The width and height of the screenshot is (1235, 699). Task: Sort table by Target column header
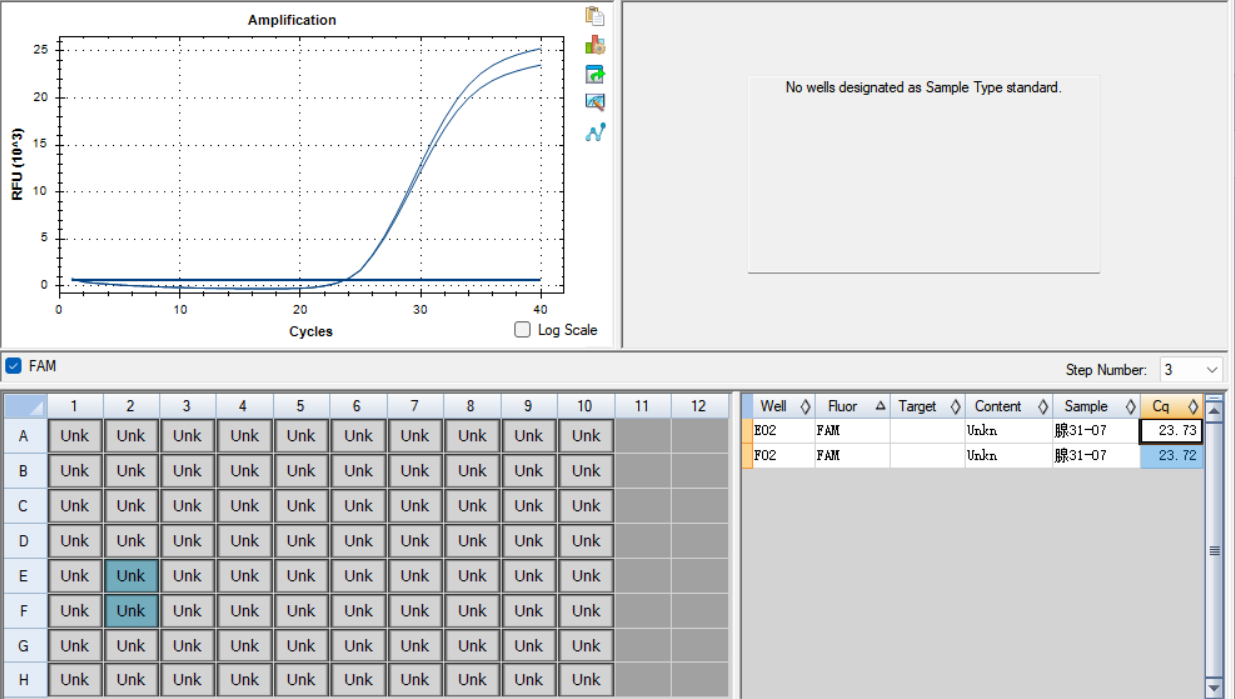[927, 406]
